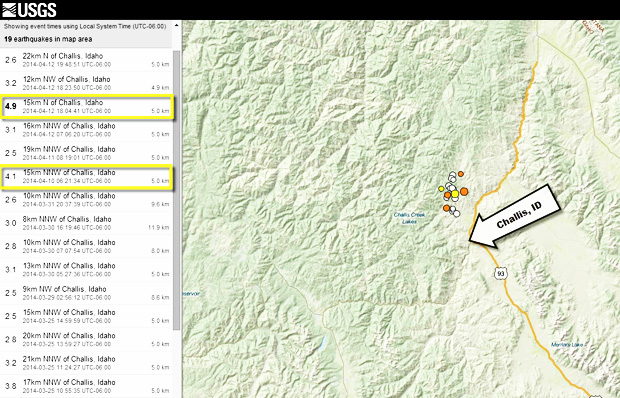Click the lake label at the map's bottom right
Image resolution: width=620 pixels, height=398 pixels.
pos(567,345)
